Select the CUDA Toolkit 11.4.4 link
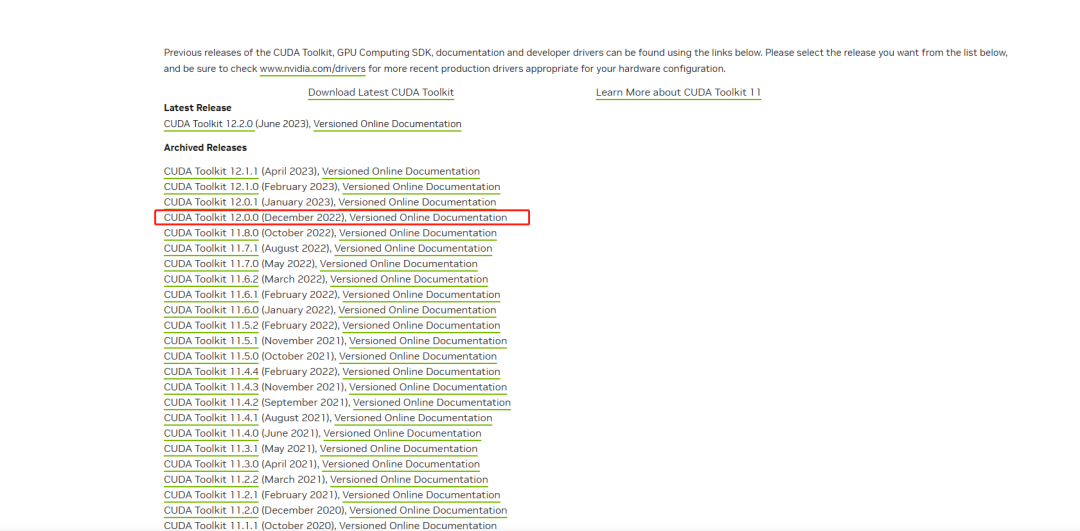This screenshot has height=531, width=1080. (211, 372)
